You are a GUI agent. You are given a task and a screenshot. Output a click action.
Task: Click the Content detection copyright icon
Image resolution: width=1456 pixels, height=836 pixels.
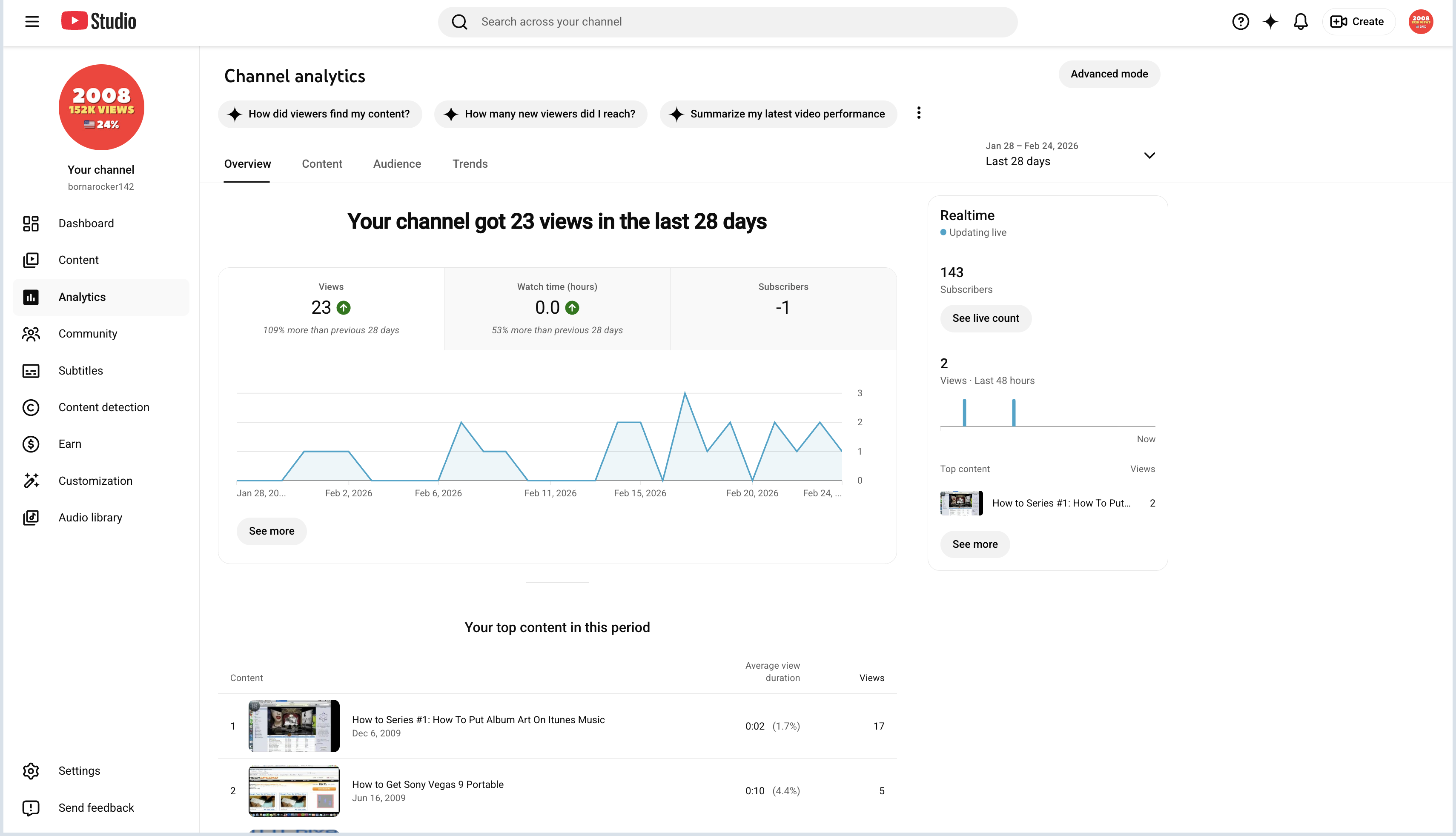click(x=31, y=407)
